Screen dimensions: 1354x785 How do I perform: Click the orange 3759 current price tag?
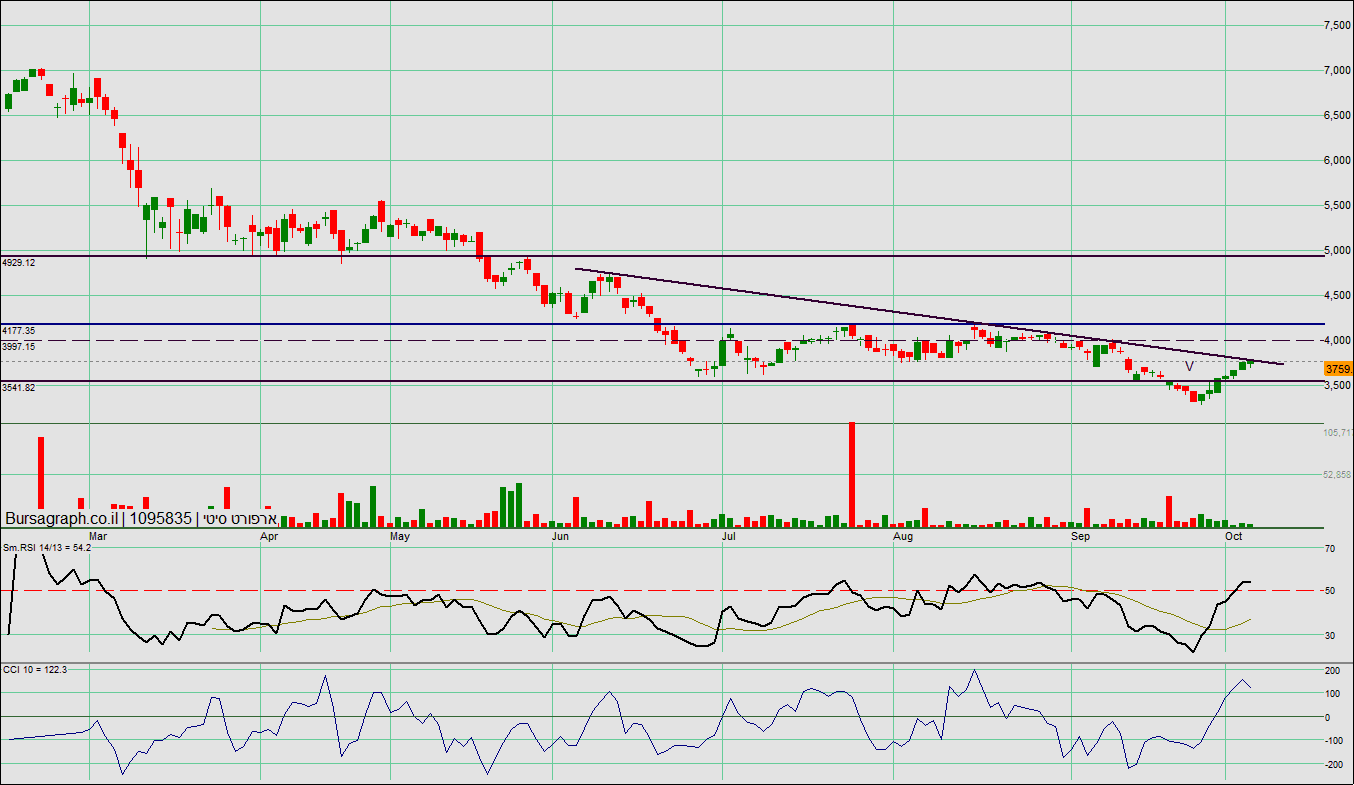click(x=1338, y=369)
